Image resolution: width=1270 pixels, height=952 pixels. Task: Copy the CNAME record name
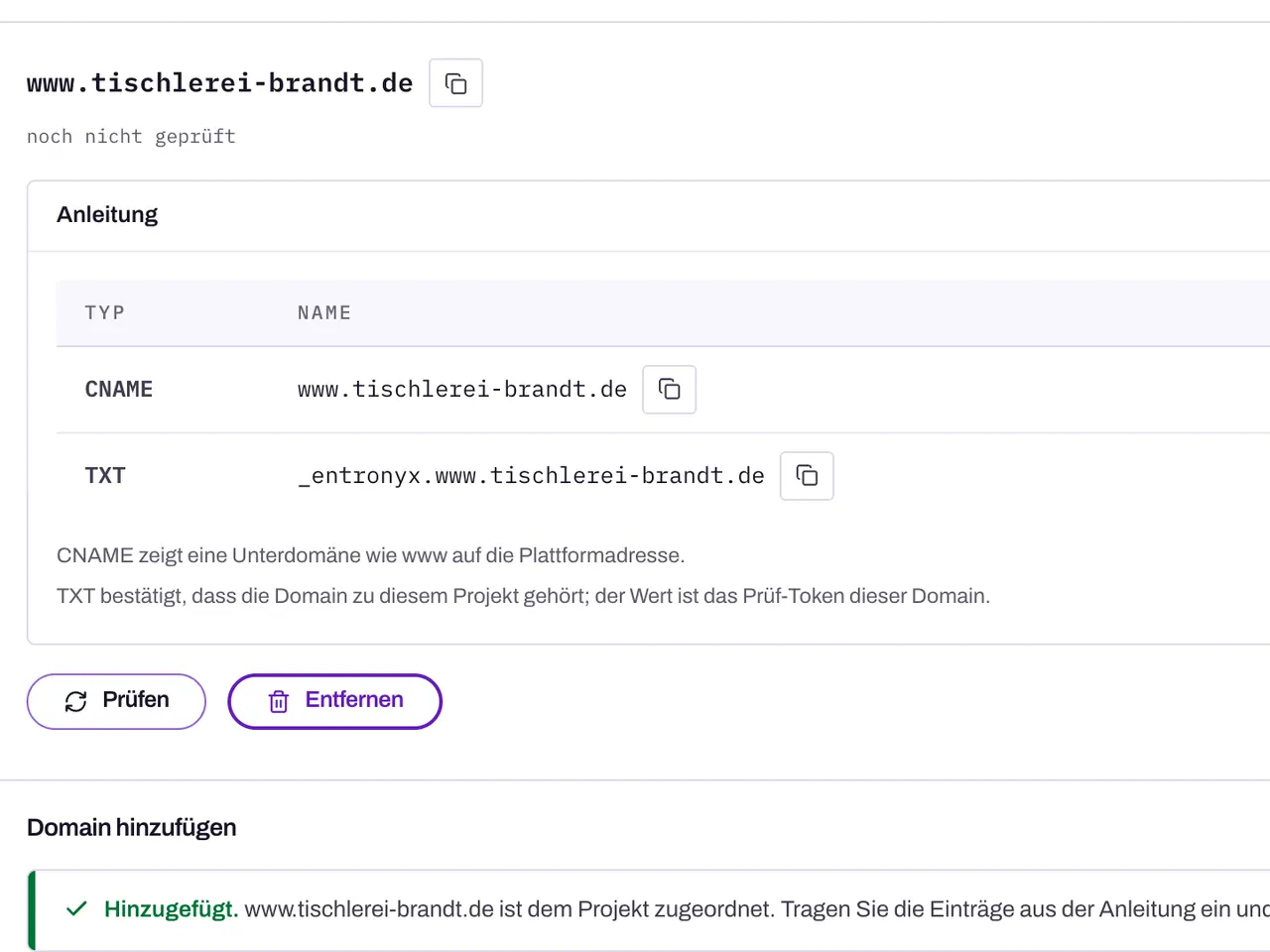click(x=670, y=390)
